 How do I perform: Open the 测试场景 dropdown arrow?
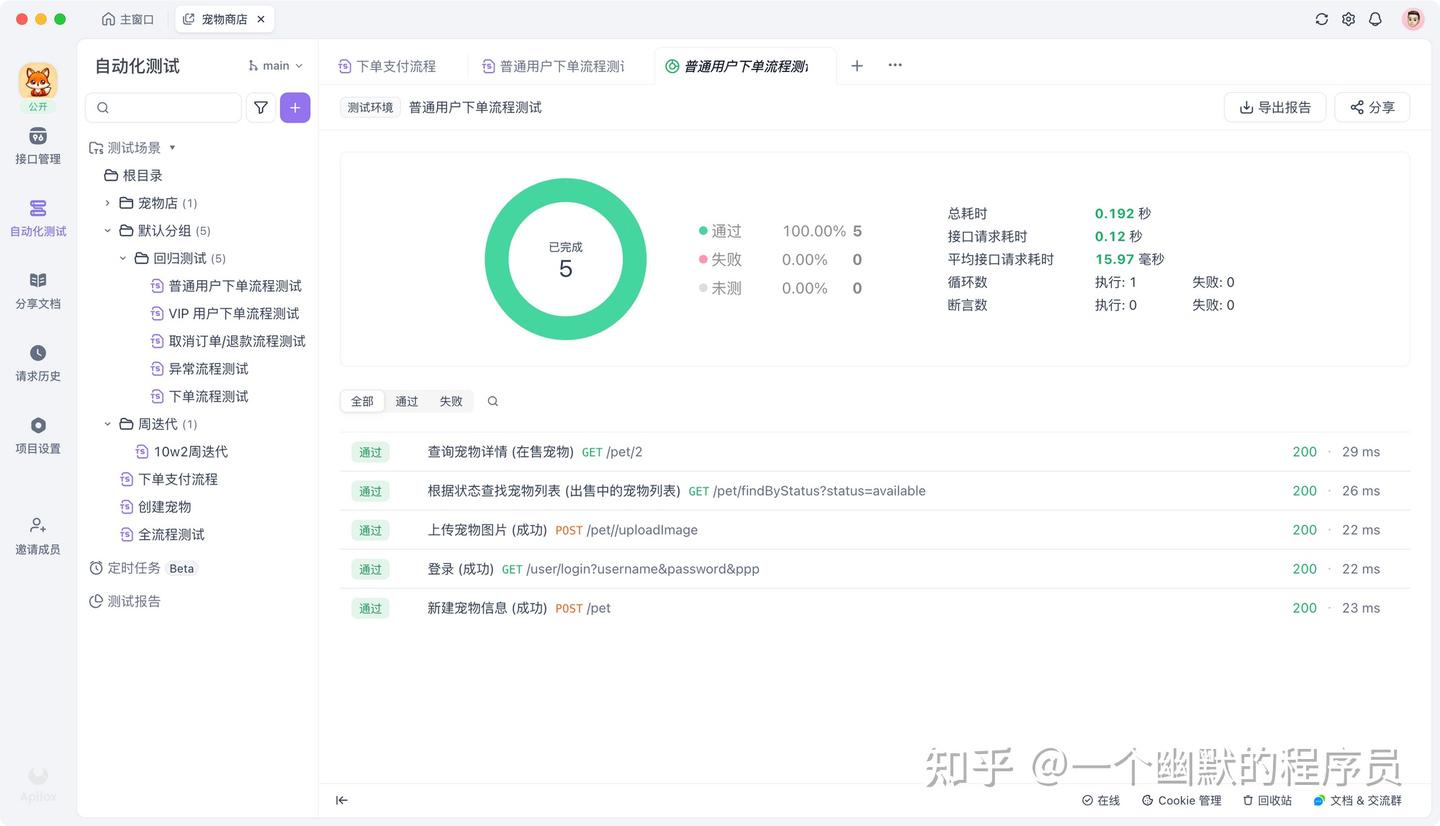tap(172, 147)
